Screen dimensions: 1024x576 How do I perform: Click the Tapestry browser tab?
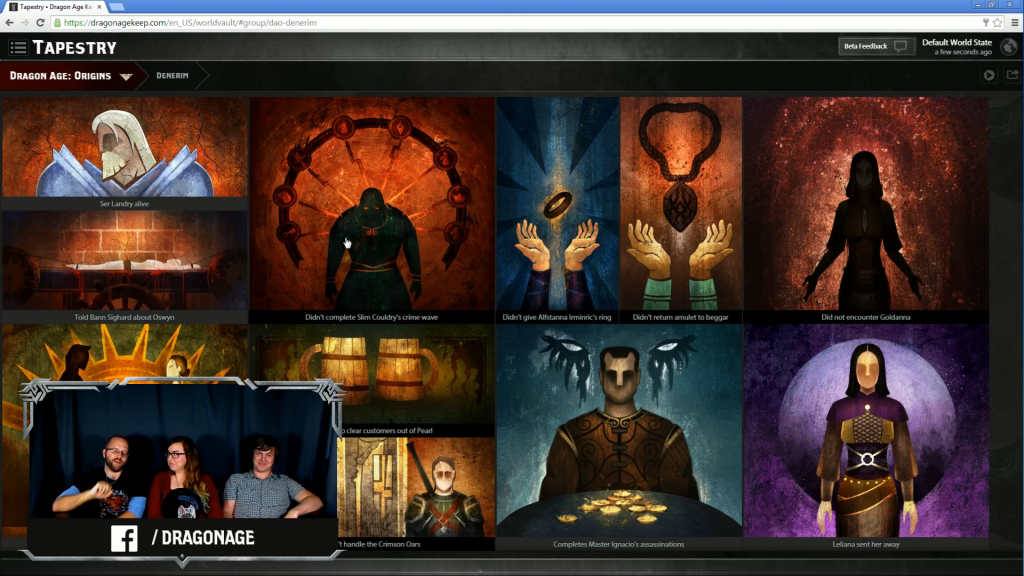click(x=55, y=7)
